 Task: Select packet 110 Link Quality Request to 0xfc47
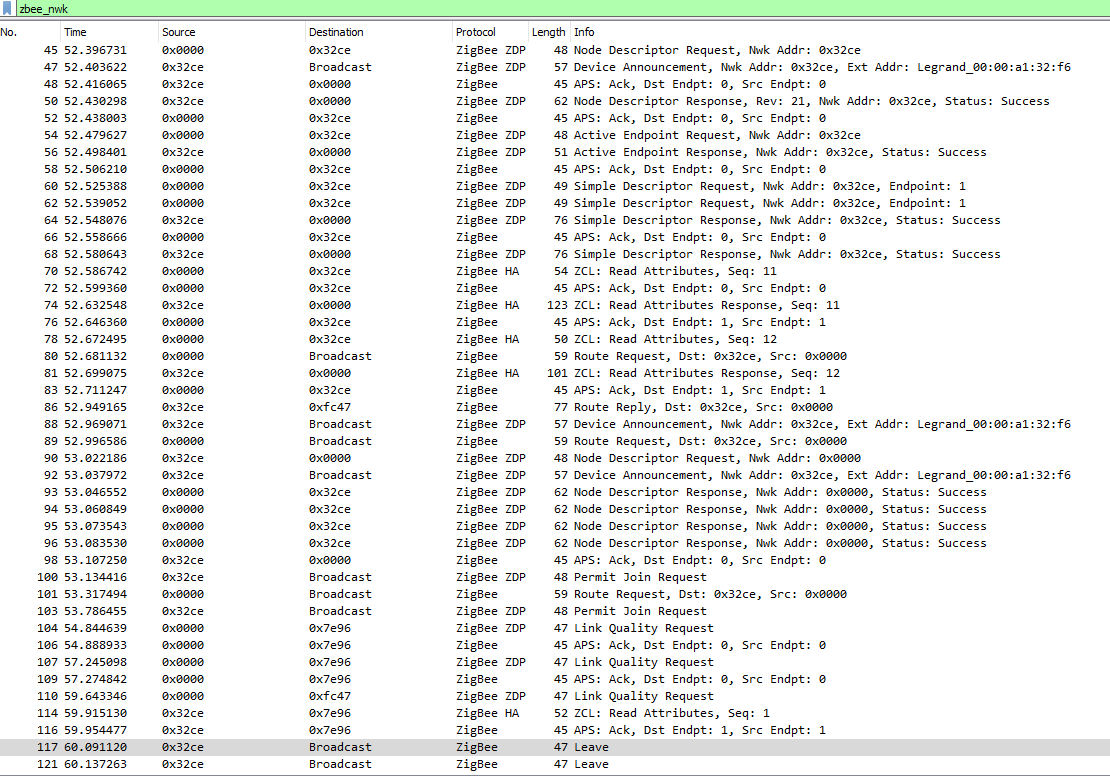pos(555,696)
